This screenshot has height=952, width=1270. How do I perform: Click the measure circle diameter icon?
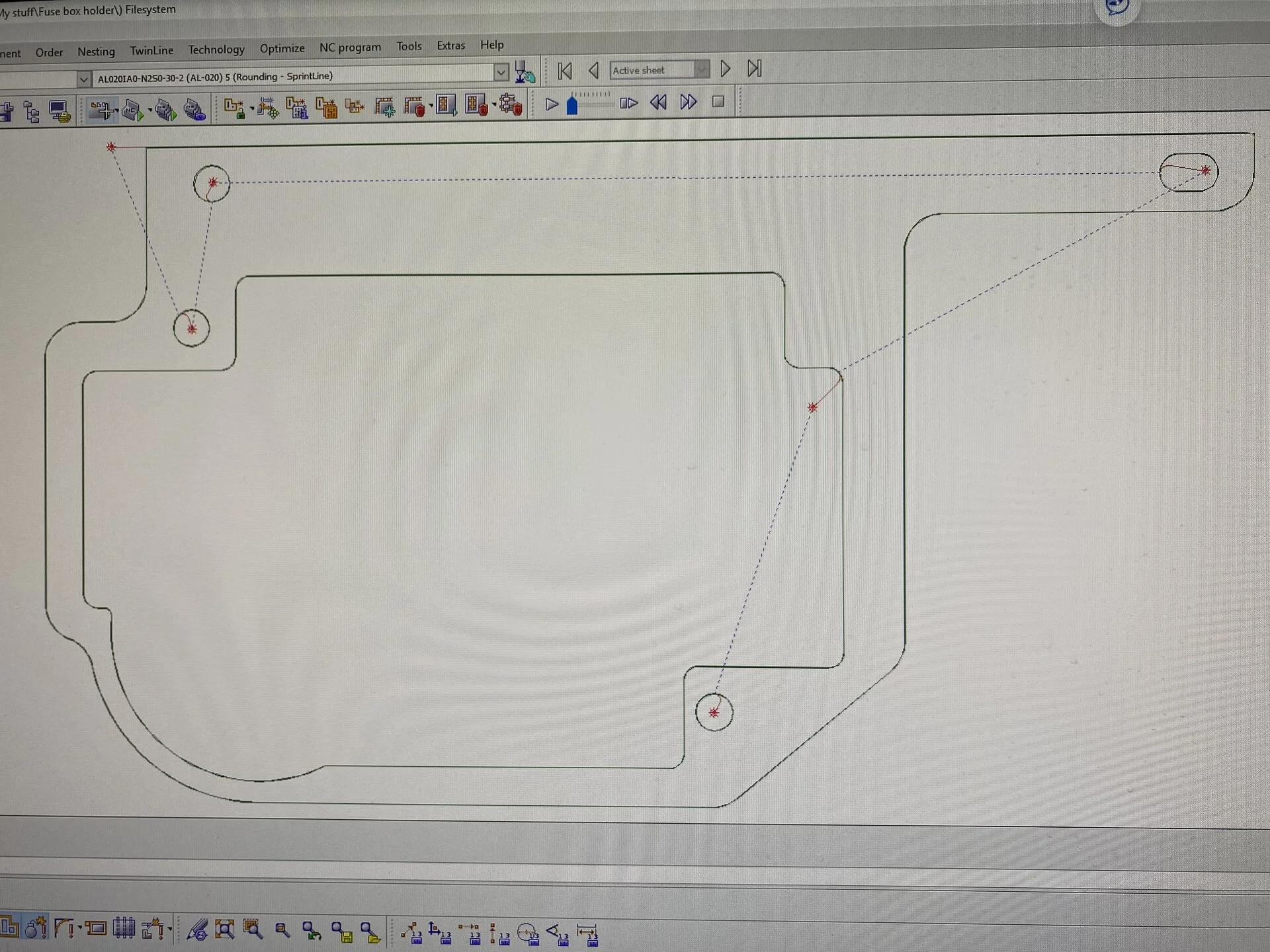529,933
